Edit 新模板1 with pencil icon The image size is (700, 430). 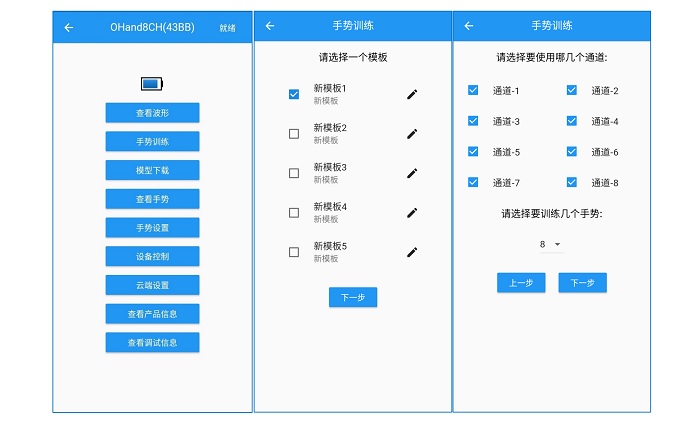[412, 94]
